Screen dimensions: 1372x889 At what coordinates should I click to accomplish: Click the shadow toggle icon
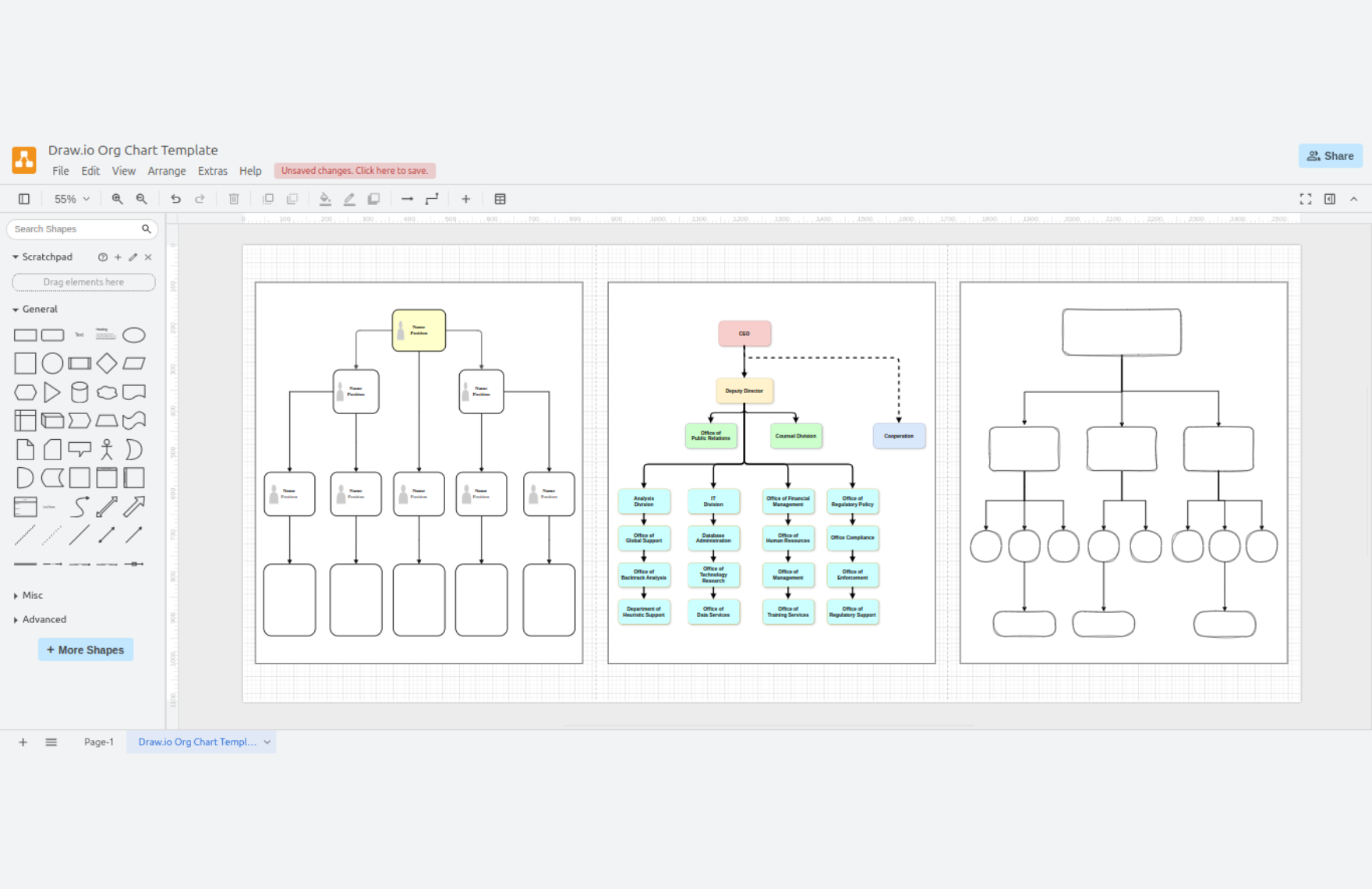(x=373, y=199)
